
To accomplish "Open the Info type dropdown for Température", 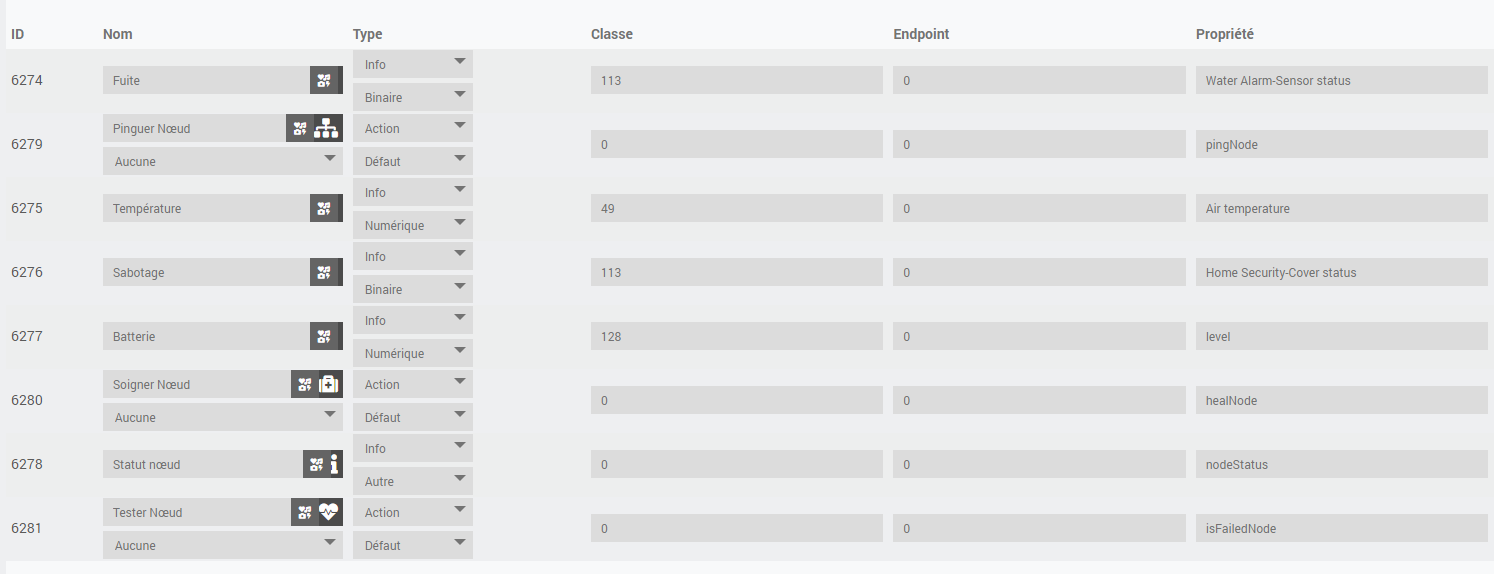I will pyautogui.click(x=413, y=192).
